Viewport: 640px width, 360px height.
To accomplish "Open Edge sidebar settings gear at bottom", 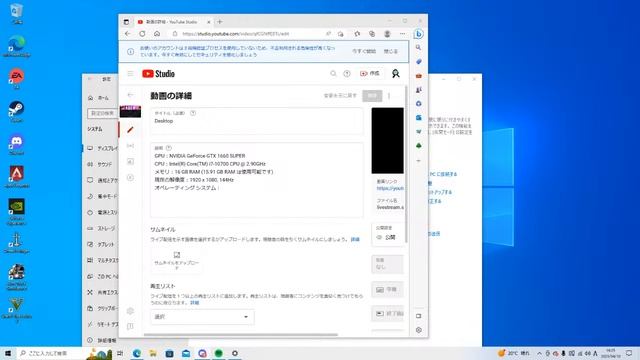I will point(418,330).
